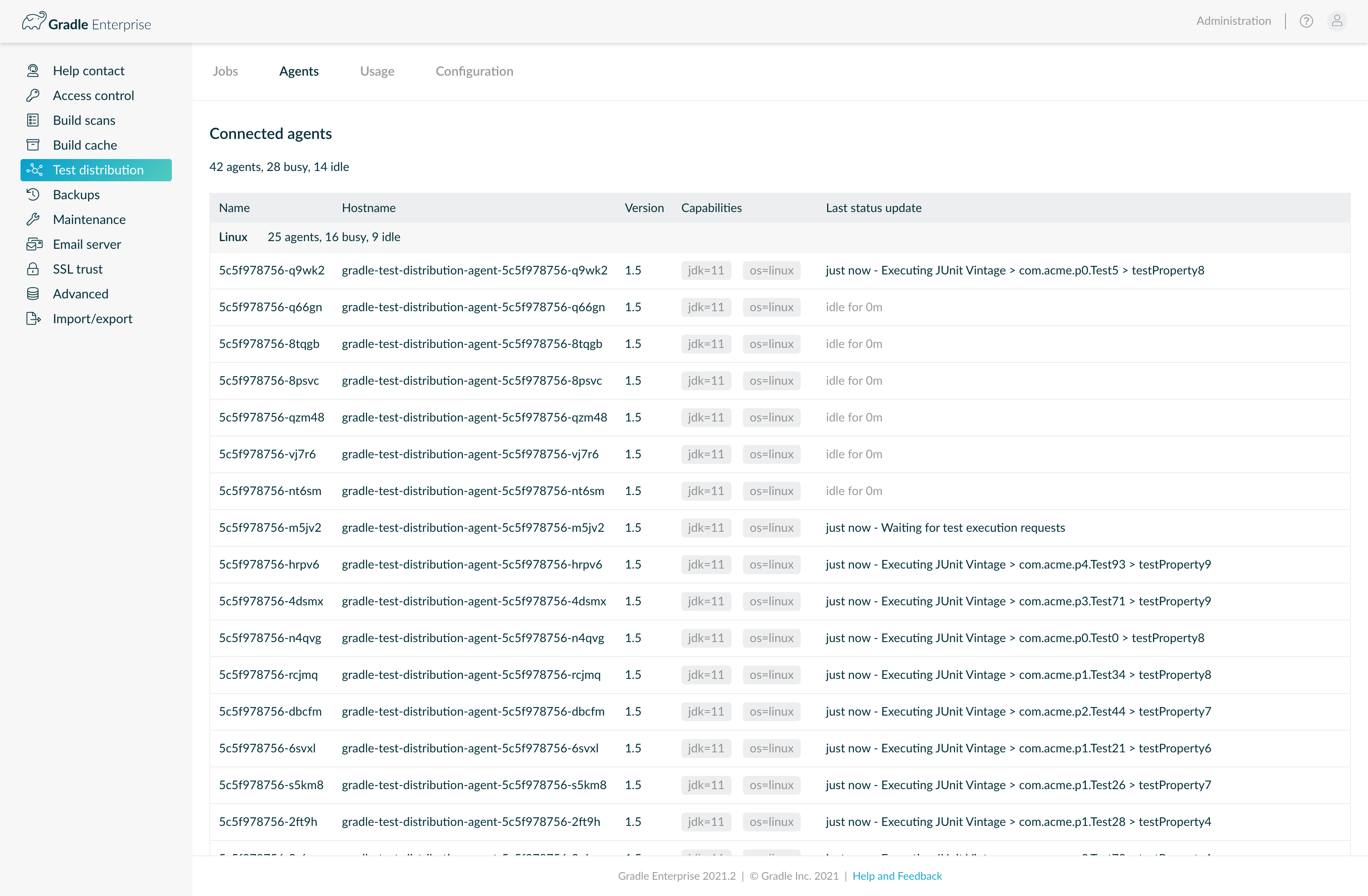The height and width of the screenshot is (896, 1368).
Task: Open the Maintenance page
Action: [89, 219]
